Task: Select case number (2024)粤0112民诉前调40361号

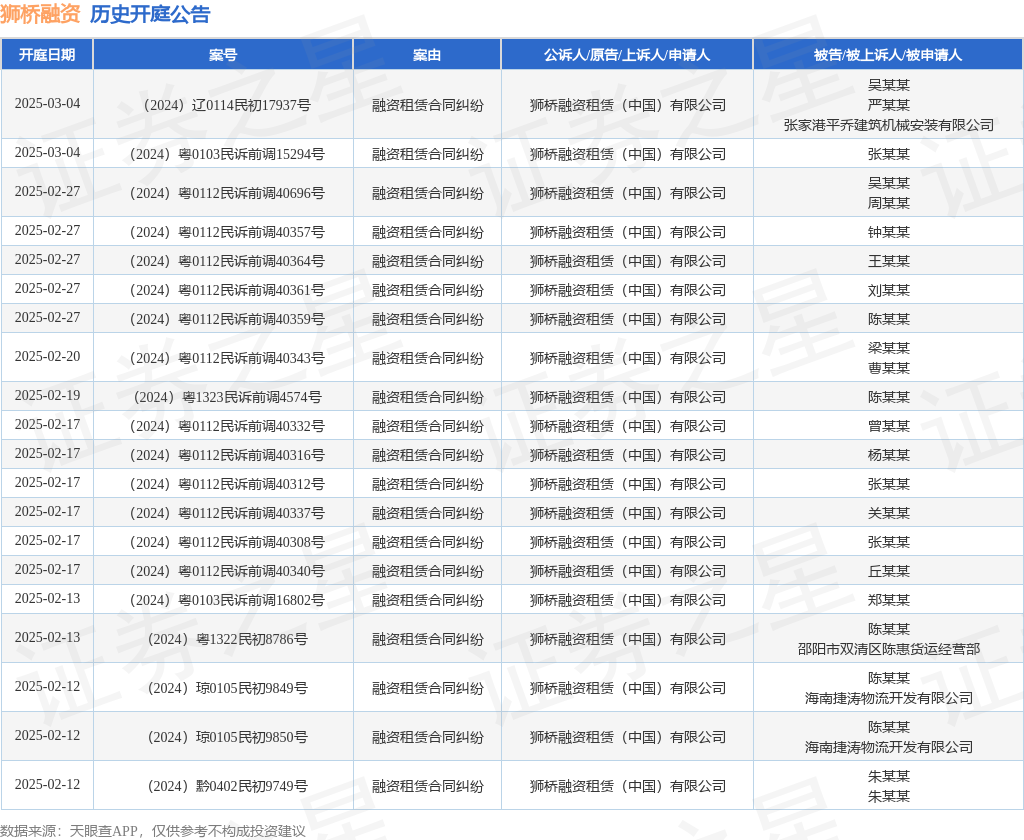Action: click(x=227, y=290)
